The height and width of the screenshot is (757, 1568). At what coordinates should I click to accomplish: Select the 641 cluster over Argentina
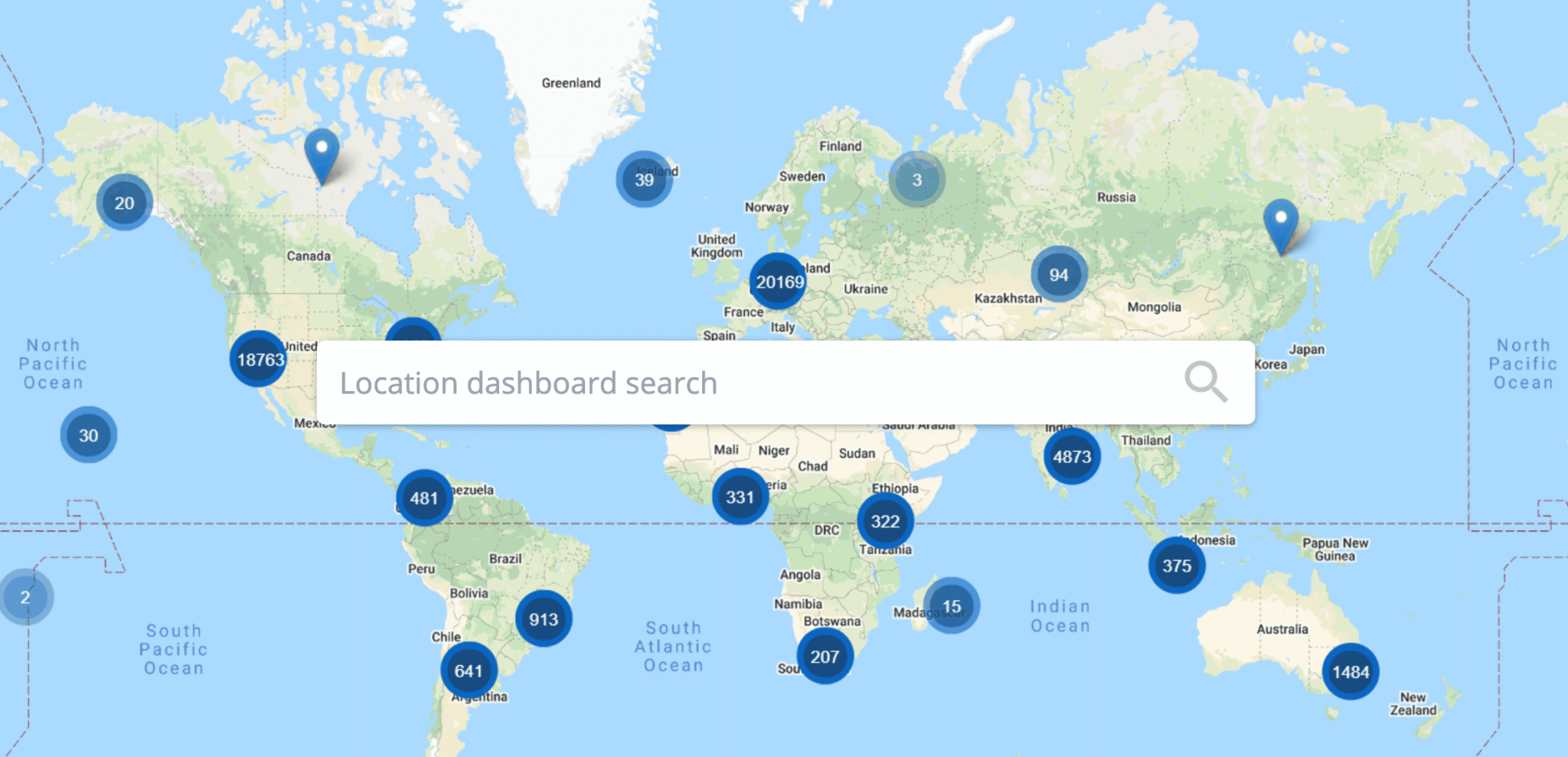(469, 671)
